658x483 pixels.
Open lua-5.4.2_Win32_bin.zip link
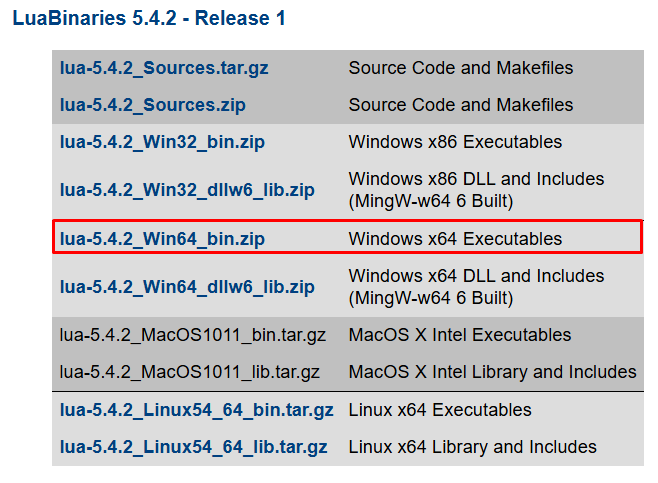[162, 142]
